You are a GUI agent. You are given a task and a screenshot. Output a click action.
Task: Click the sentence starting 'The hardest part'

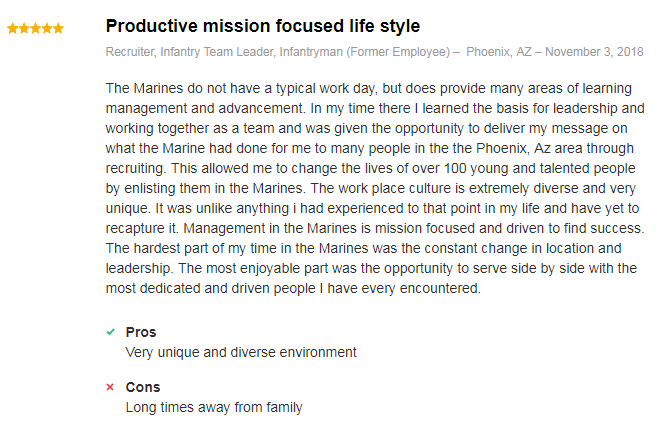(300, 247)
